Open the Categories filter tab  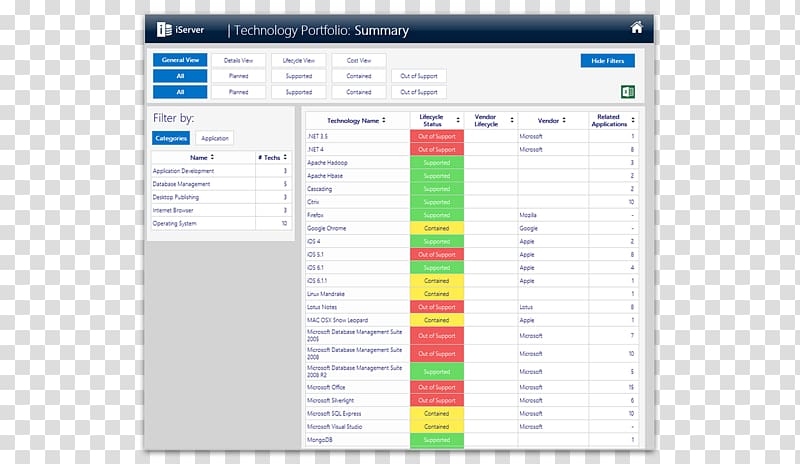171,138
